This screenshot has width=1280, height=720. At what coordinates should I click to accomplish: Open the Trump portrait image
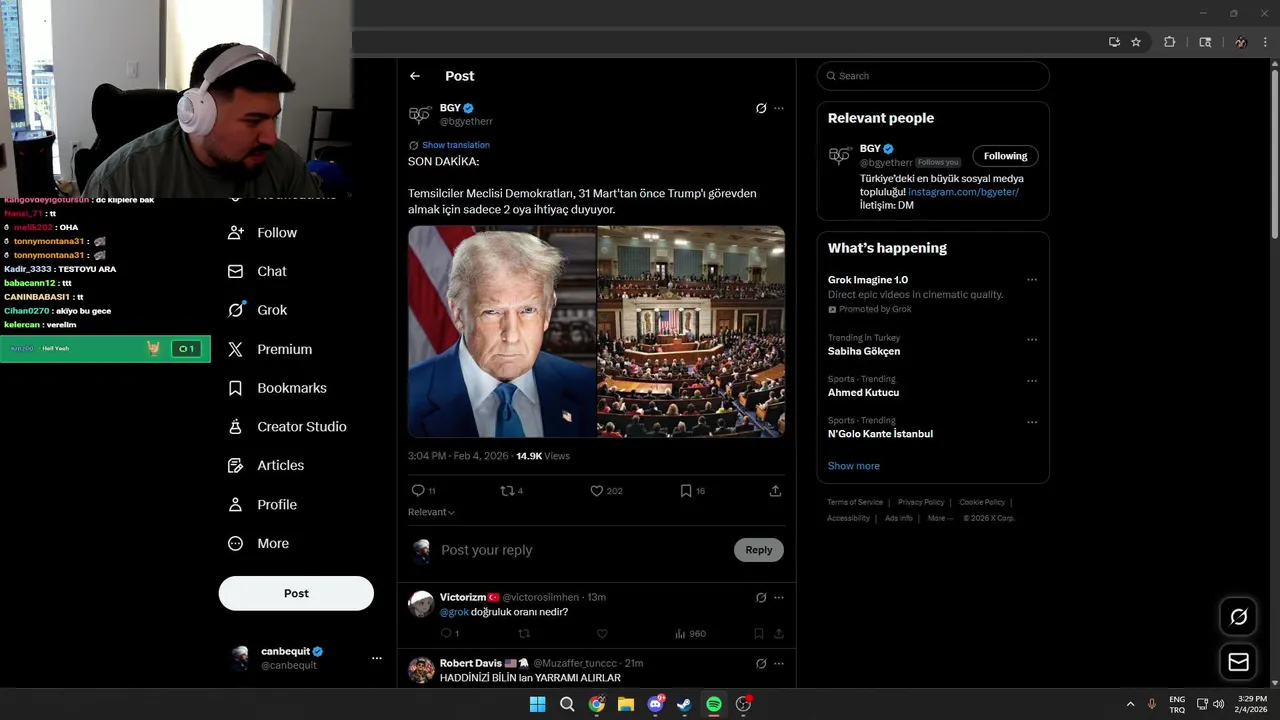pyautogui.click(x=502, y=332)
